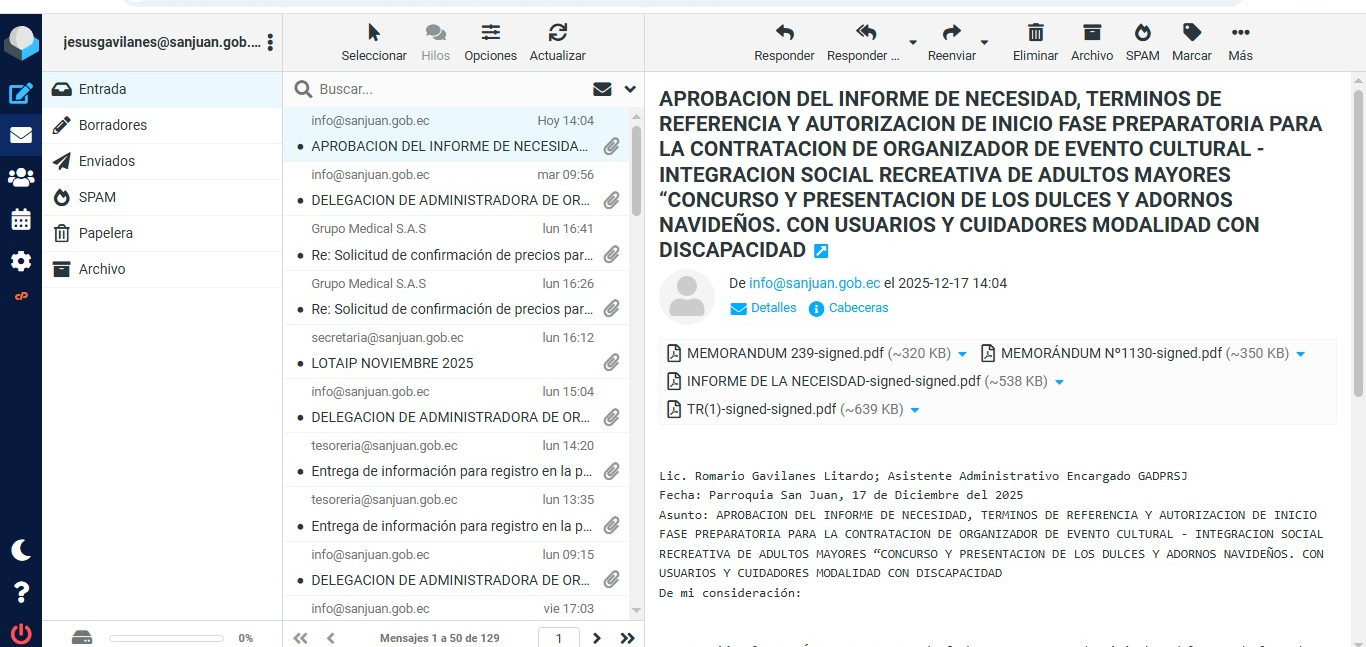Open dropdown for MEMORANDUM 239-signed.pdf attachment
Image resolution: width=1366 pixels, height=647 pixels.
pos(963,354)
